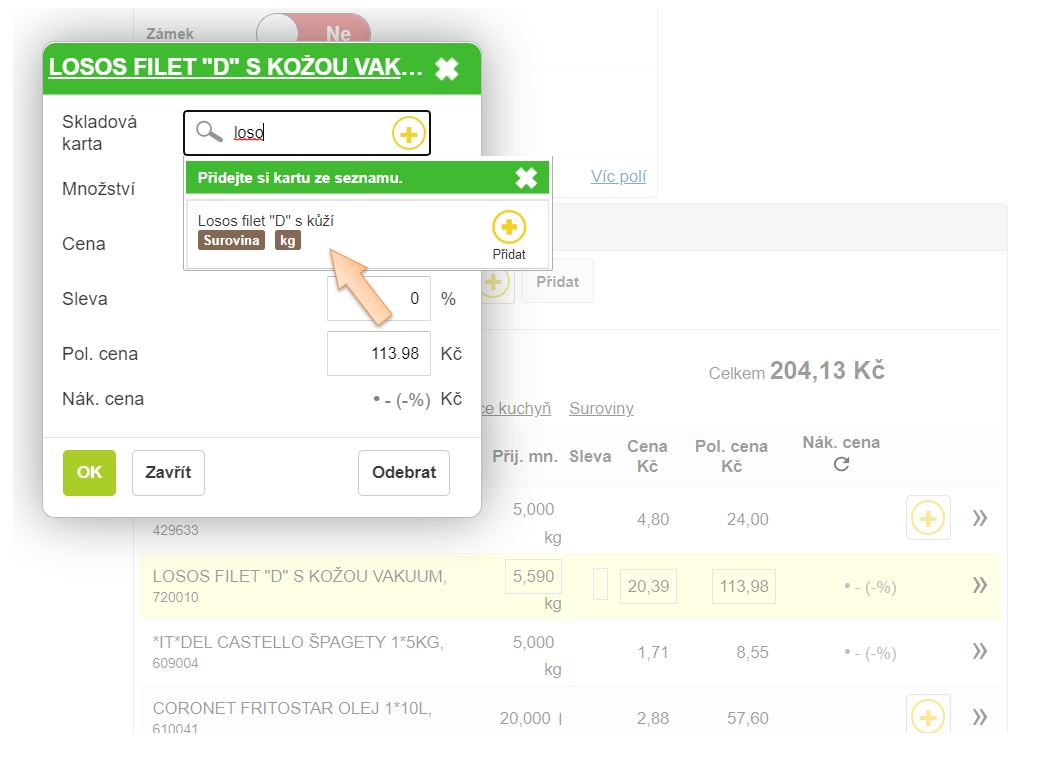Image resolution: width=1058 pixels, height=779 pixels.
Task: Click the Zavřít button
Action: (x=168, y=472)
